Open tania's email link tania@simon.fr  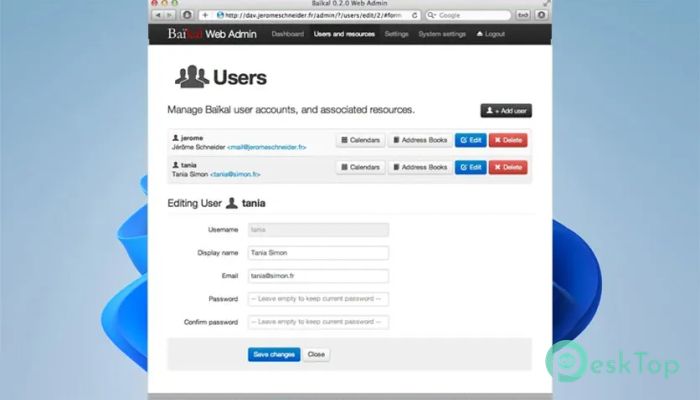click(235, 175)
